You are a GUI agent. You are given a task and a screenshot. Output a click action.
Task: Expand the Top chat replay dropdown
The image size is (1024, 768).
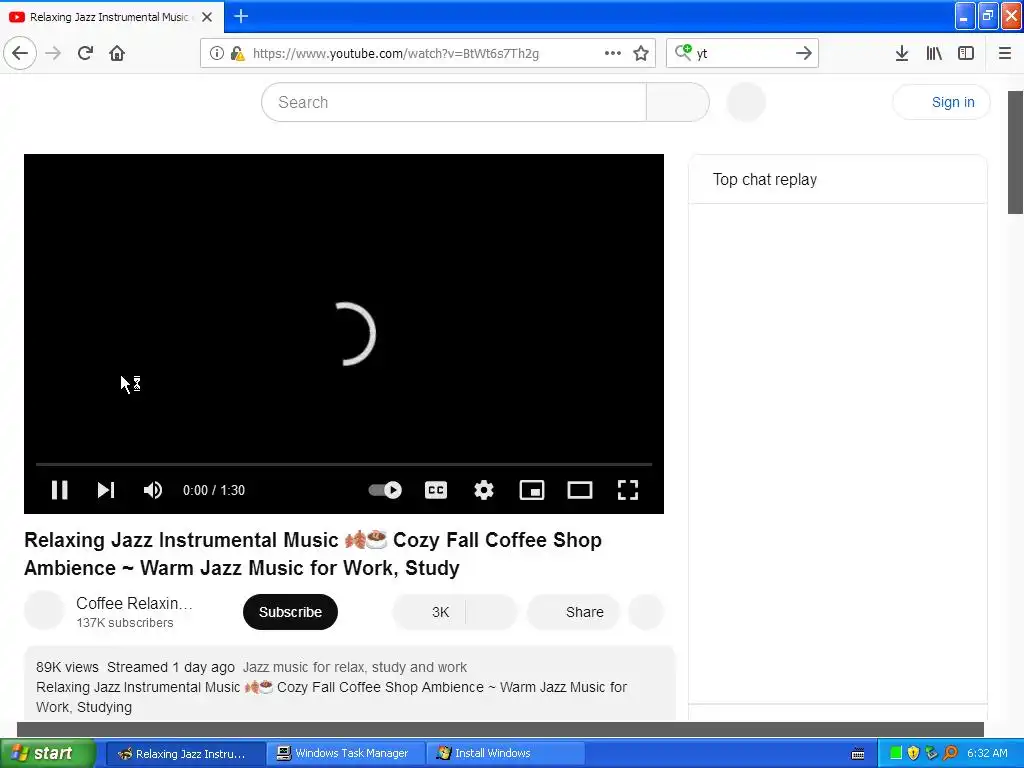765,180
